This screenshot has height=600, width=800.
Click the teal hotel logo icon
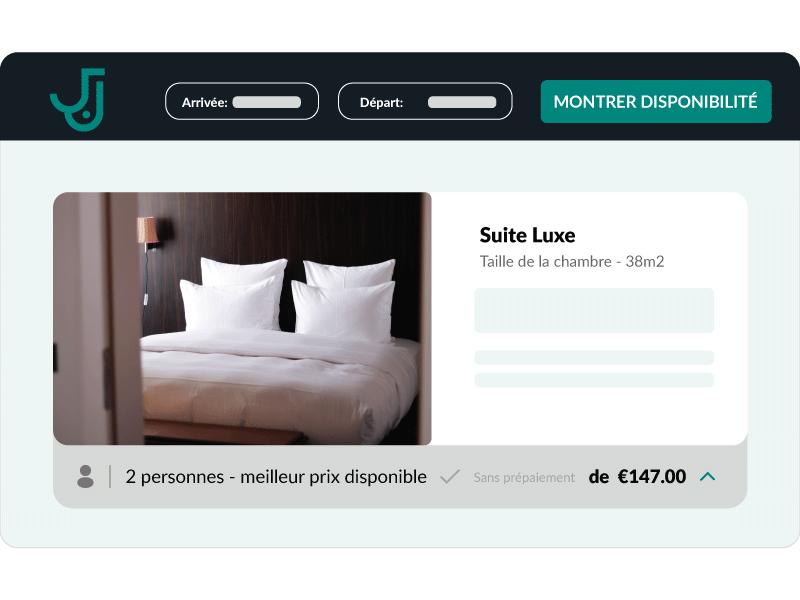[x=78, y=99]
